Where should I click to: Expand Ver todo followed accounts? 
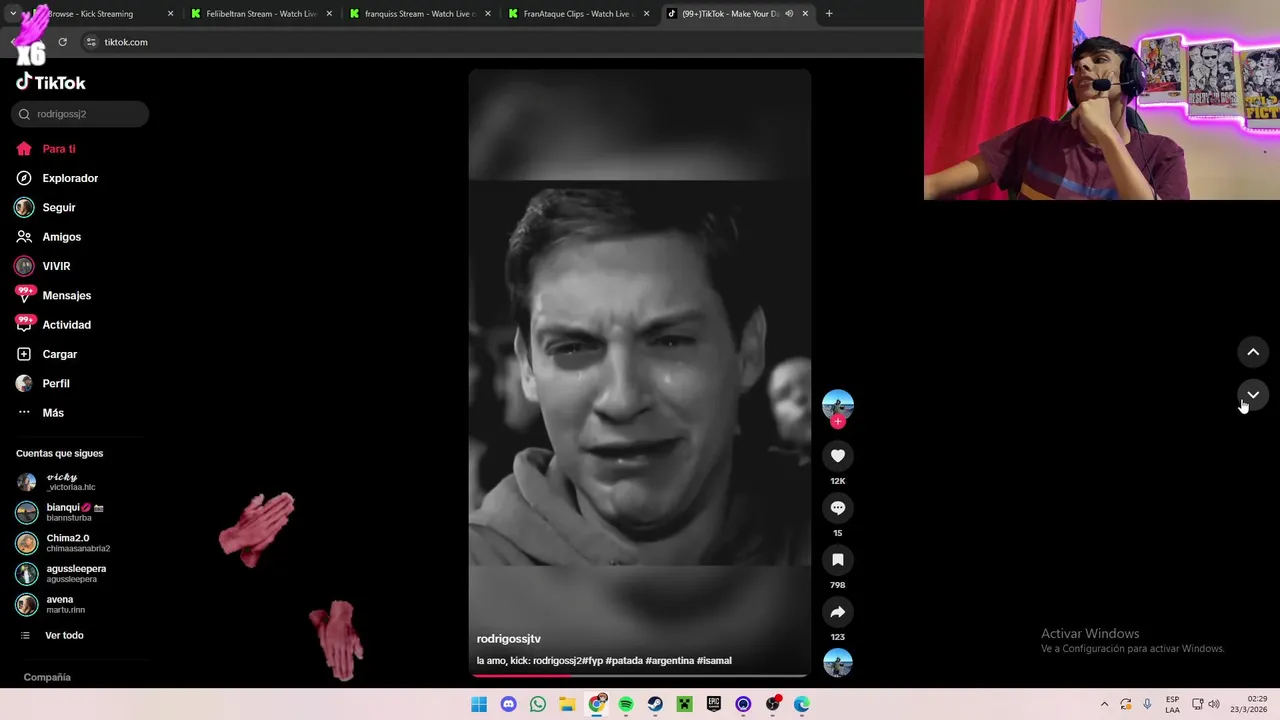[52, 635]
